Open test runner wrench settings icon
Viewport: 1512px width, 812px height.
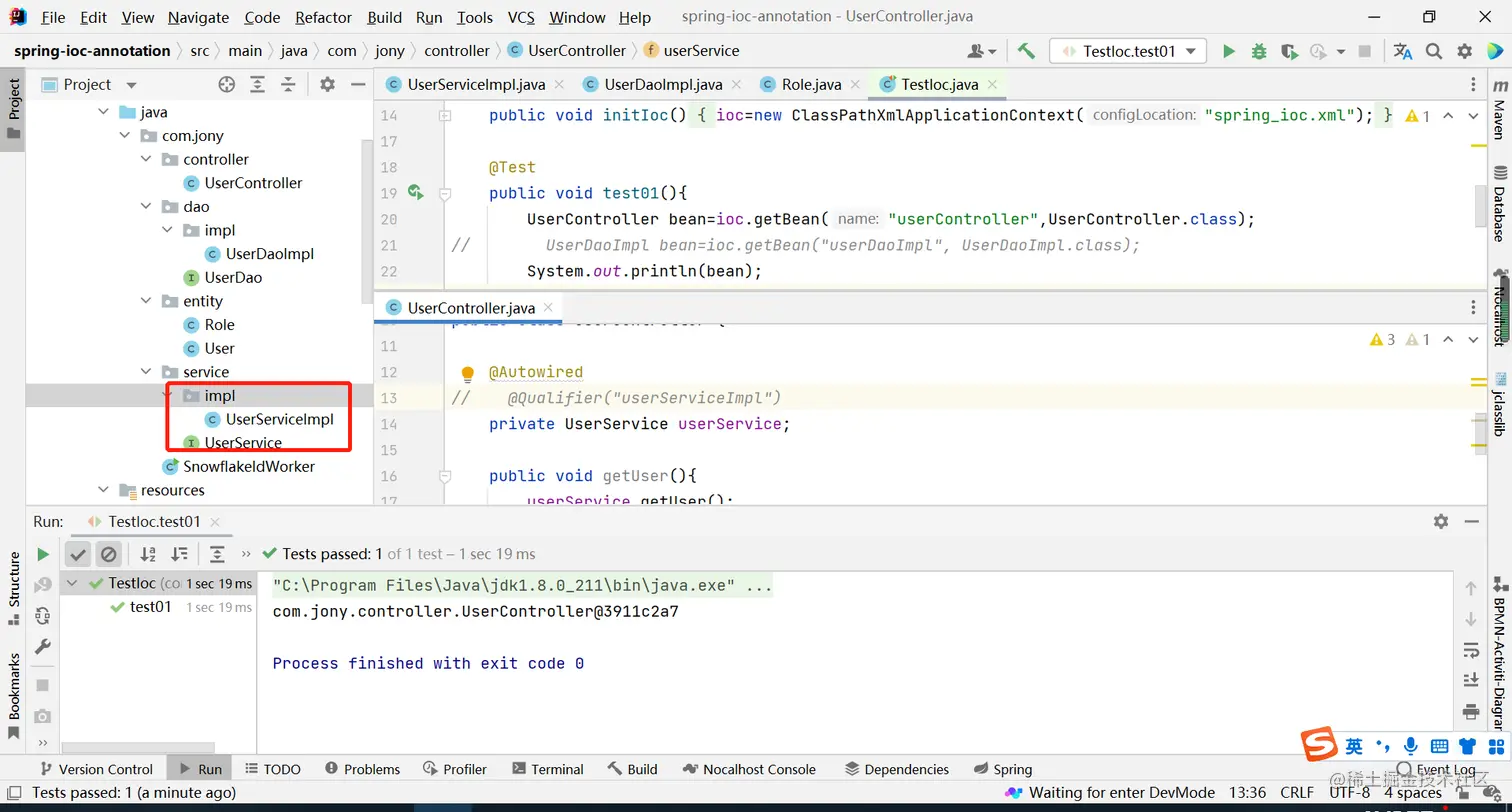point(42,647)
